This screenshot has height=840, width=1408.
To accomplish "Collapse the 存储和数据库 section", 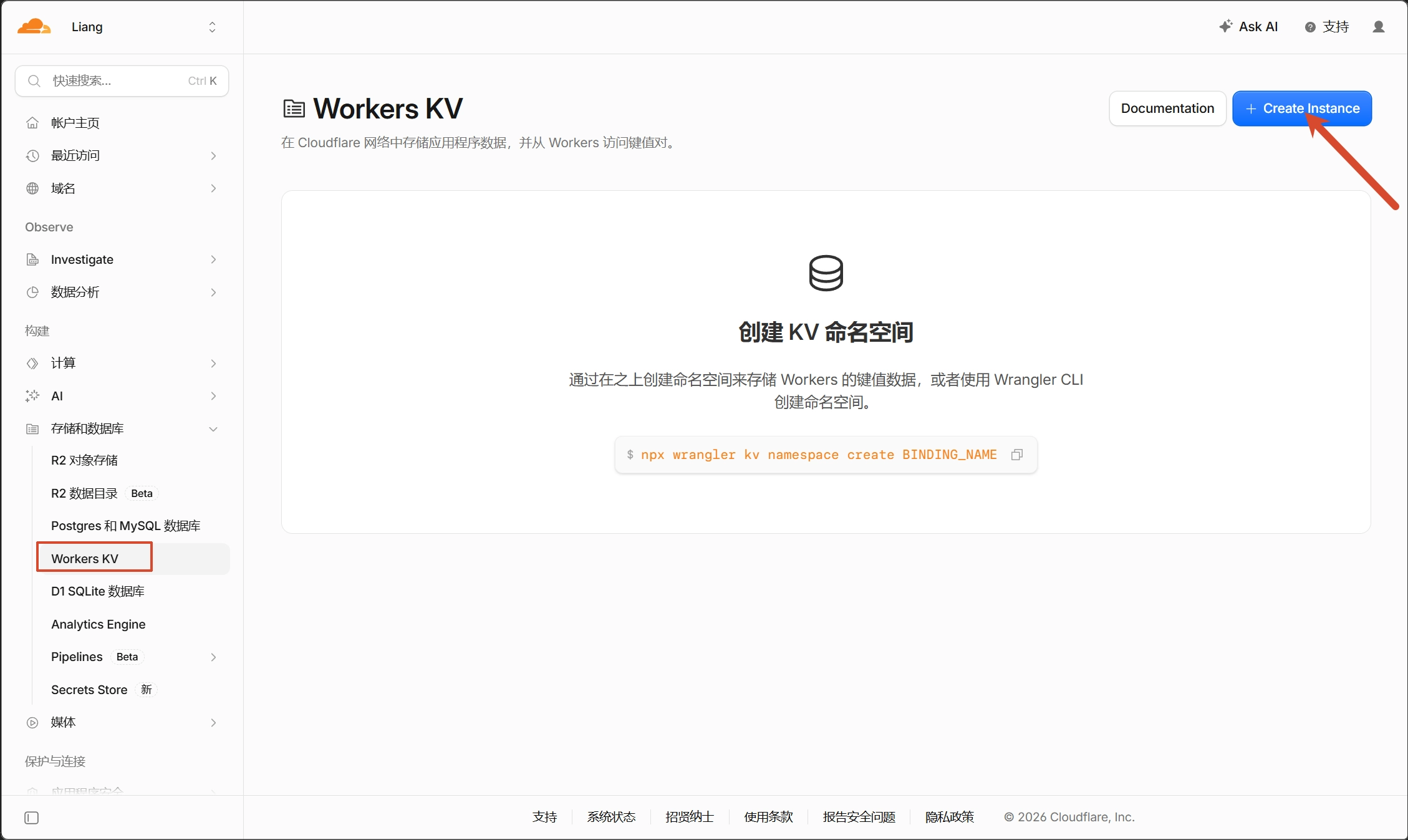I will click(213, 428).
